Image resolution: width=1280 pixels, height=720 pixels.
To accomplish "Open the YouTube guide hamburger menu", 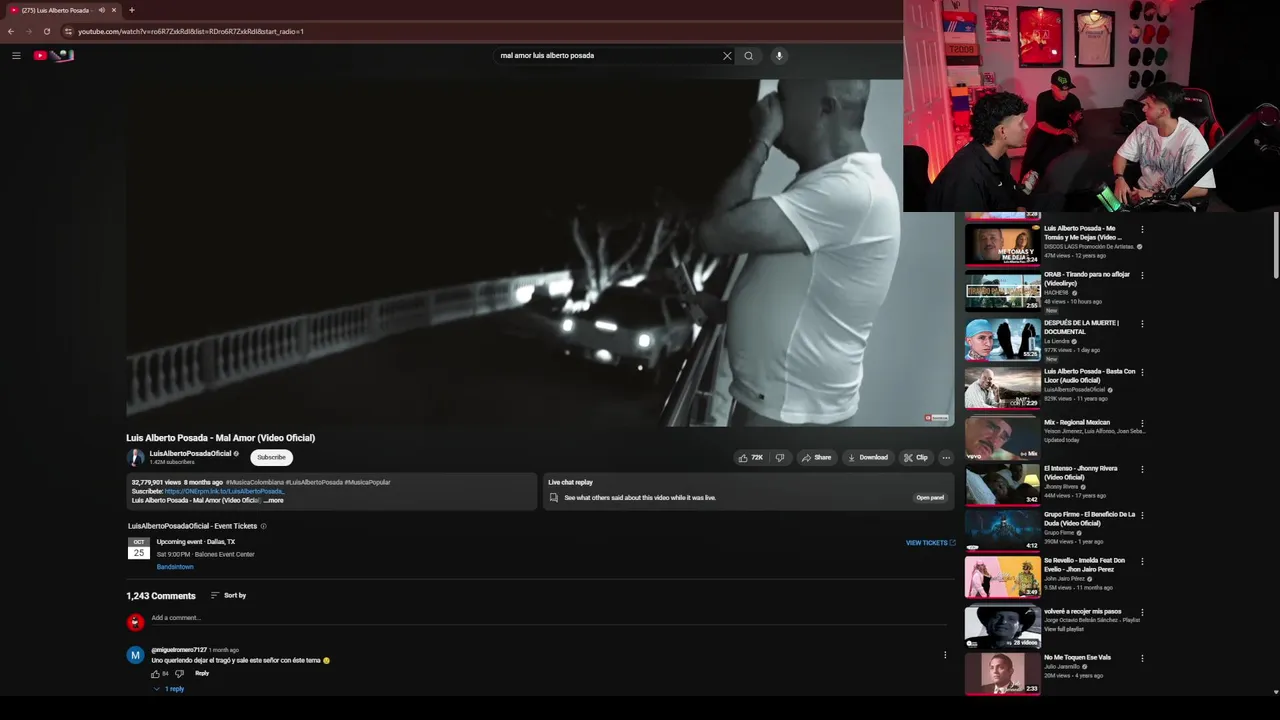I will pyautogui.click(x=16, y=56).
